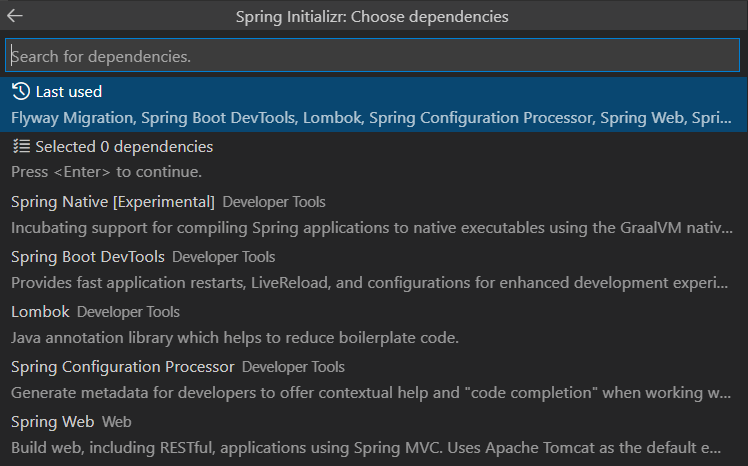Image resolution: width=748 pixels, height=466 pixels.
Task: Choose the Spring Native [Experimental] dependency
Action: pos(113,202)
